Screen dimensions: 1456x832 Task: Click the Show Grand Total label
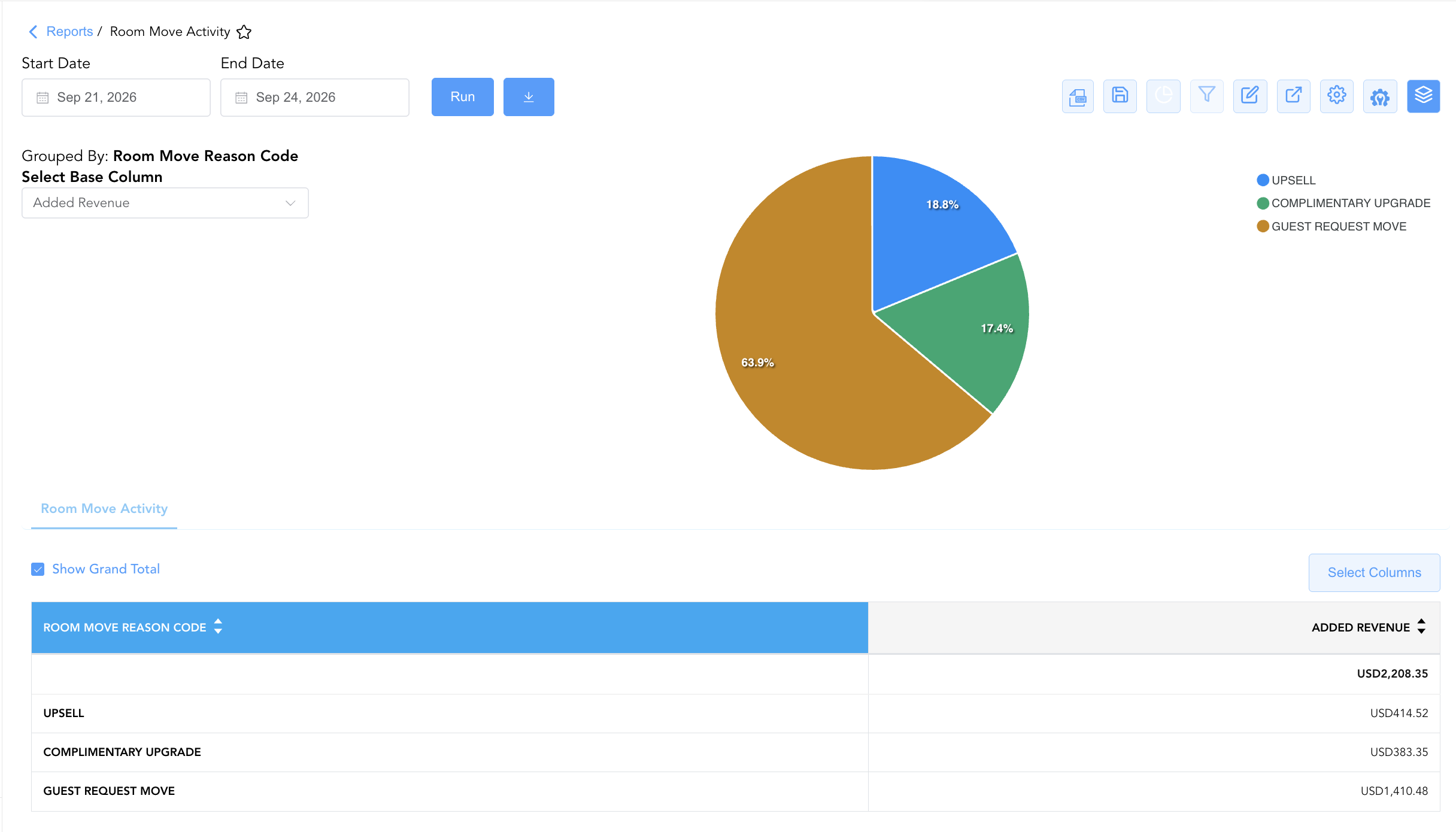click(x=106, y=569)
